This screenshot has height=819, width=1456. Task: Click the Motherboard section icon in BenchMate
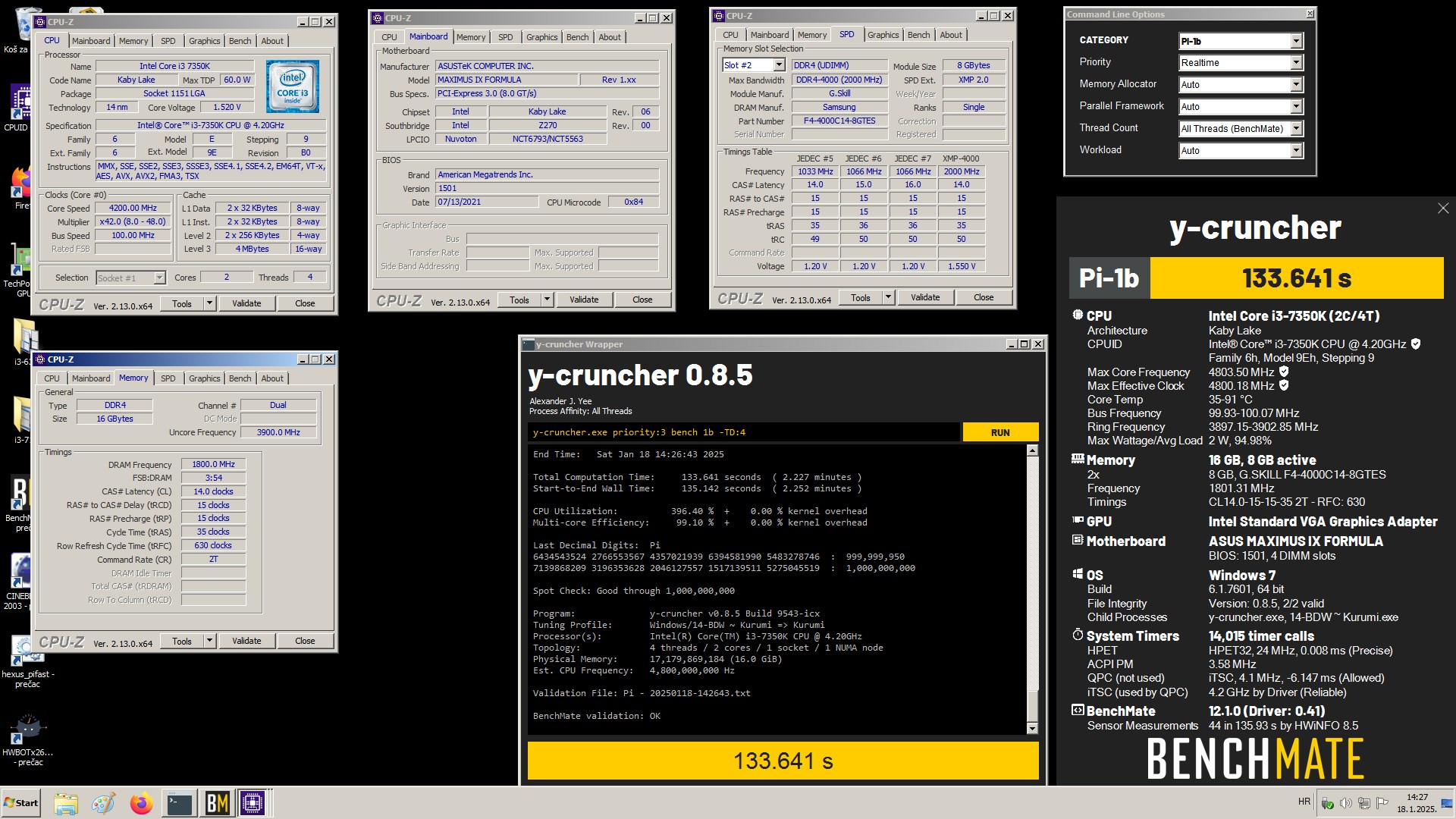tap(1078, 540)
